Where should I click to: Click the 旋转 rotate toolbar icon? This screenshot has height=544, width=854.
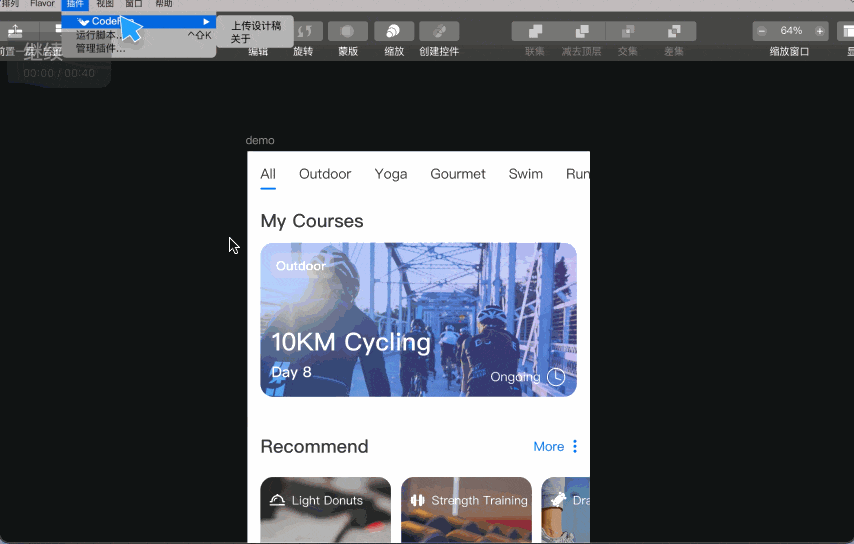[x=304, y=31]
